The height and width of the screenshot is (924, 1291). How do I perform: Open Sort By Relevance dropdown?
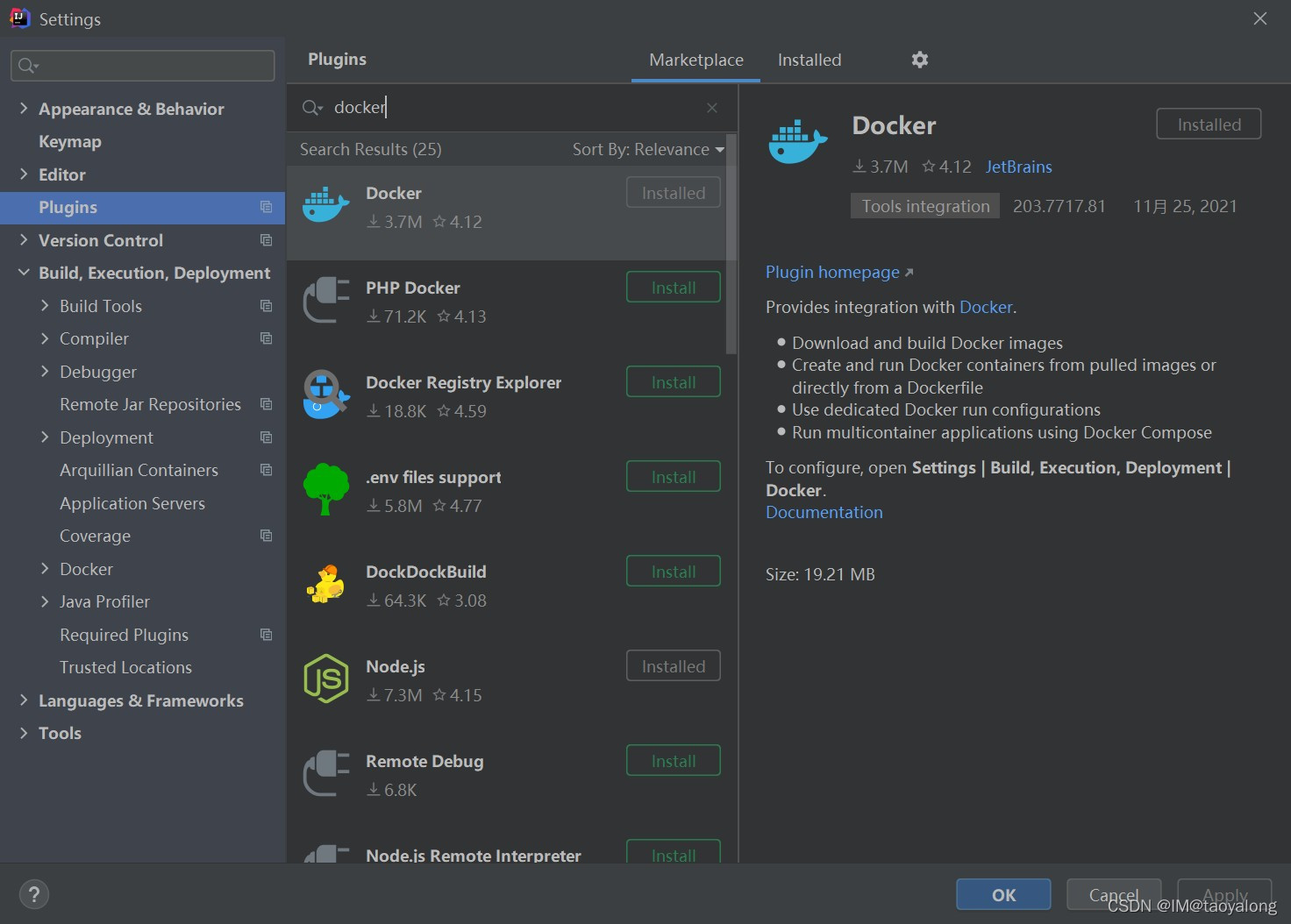pyautogui.click(x=648, y=150)
